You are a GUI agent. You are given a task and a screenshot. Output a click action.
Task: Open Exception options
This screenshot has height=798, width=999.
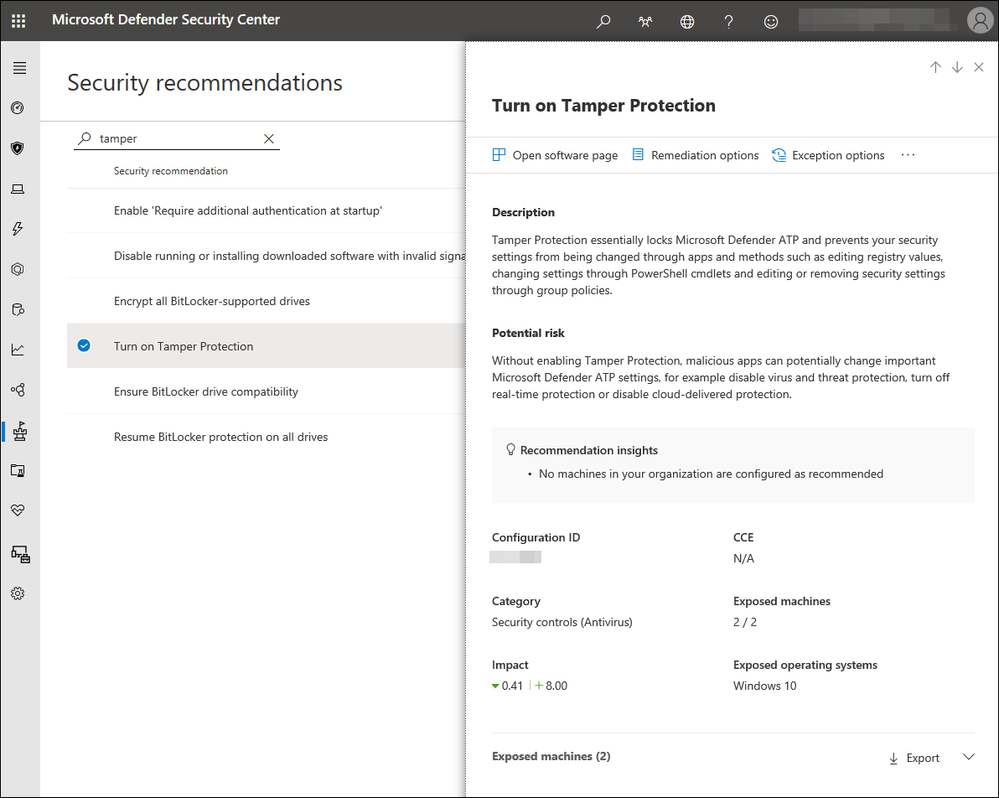click(828, 155)
